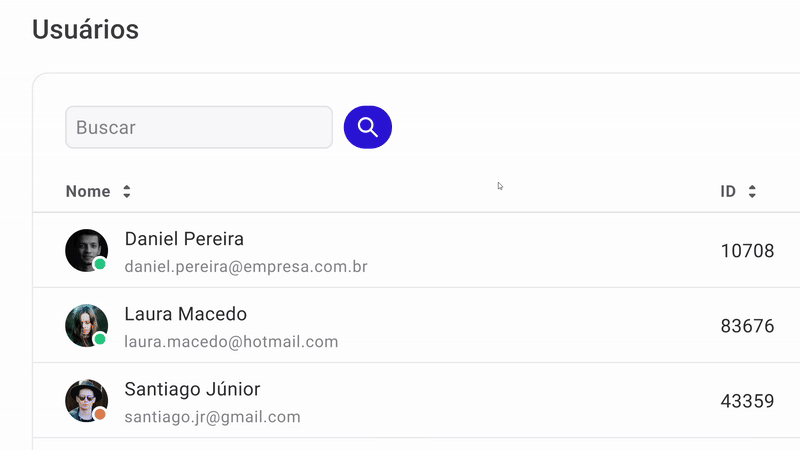Select ID 10708 in first row

click(x=747, y=251)
